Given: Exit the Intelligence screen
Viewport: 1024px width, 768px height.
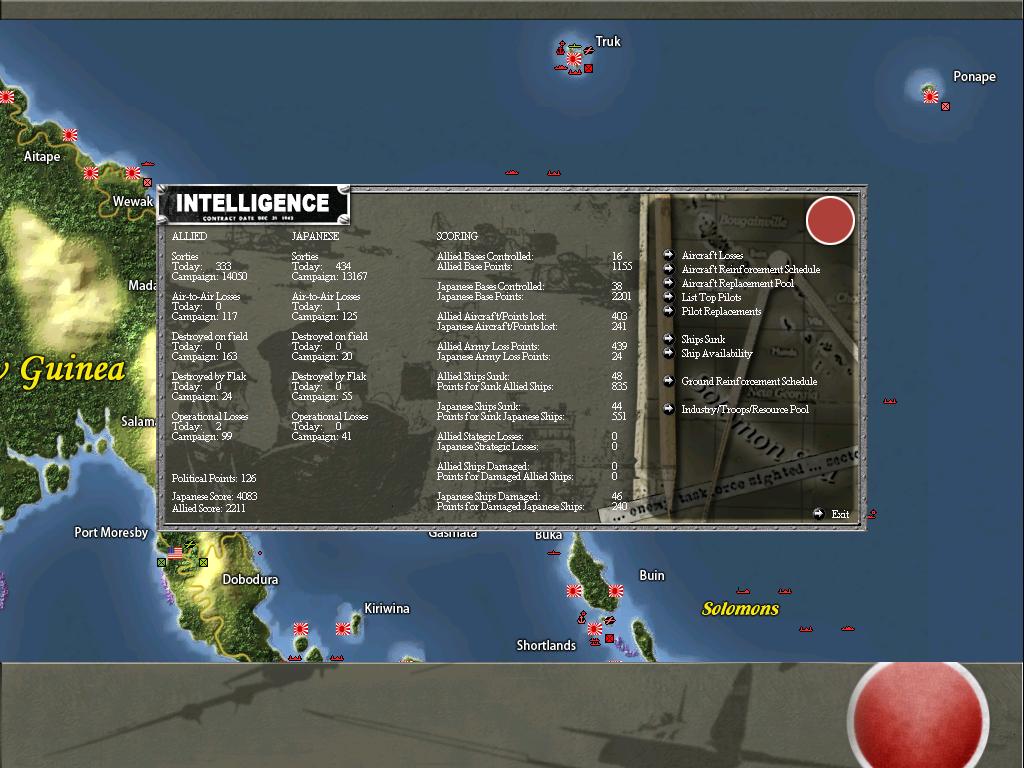Looking at the screenshot, I should 832,514.
